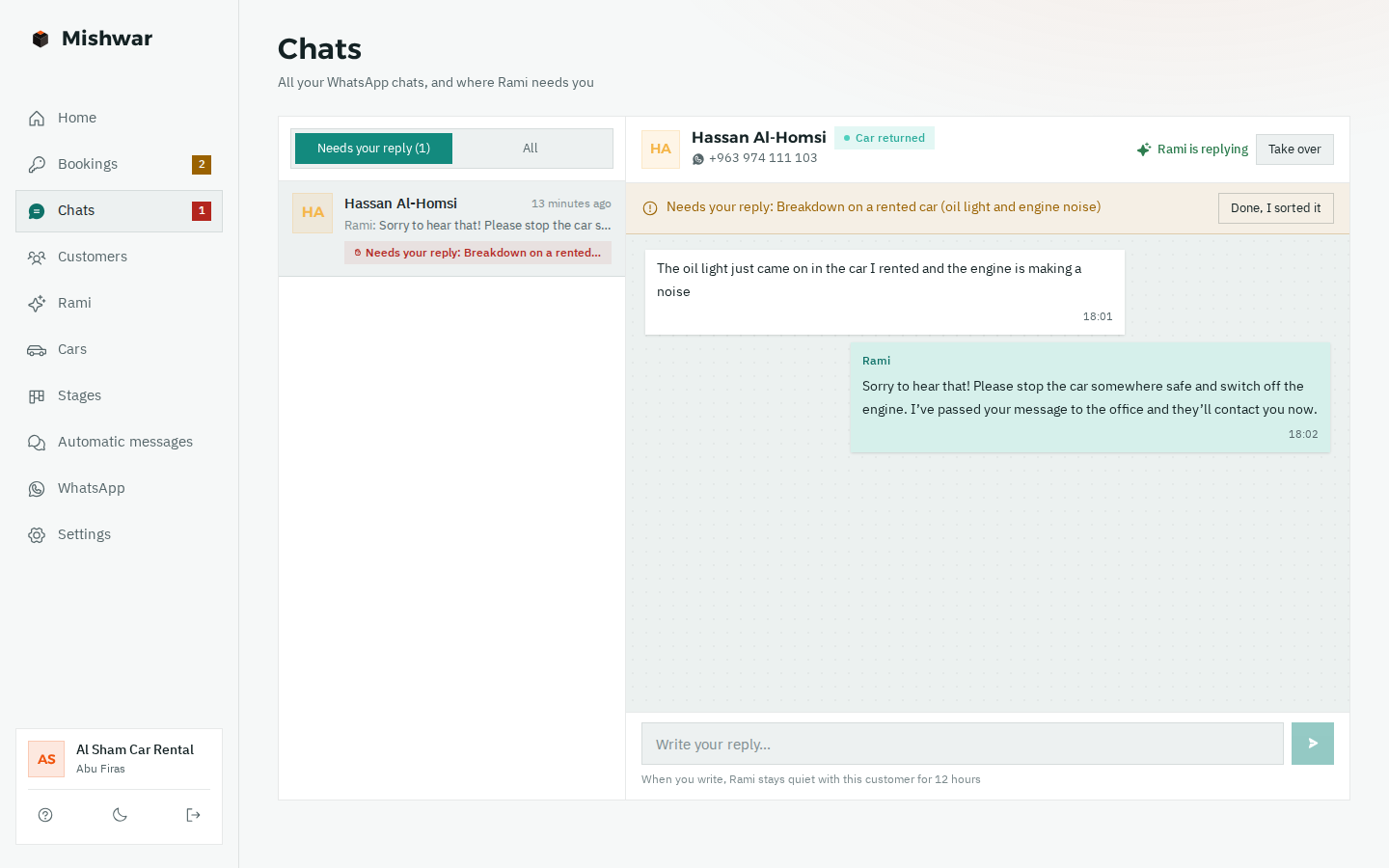The image size is (1389, 868).
Task: Switch to the Needs your reply tab
Action: pos(373,149)
